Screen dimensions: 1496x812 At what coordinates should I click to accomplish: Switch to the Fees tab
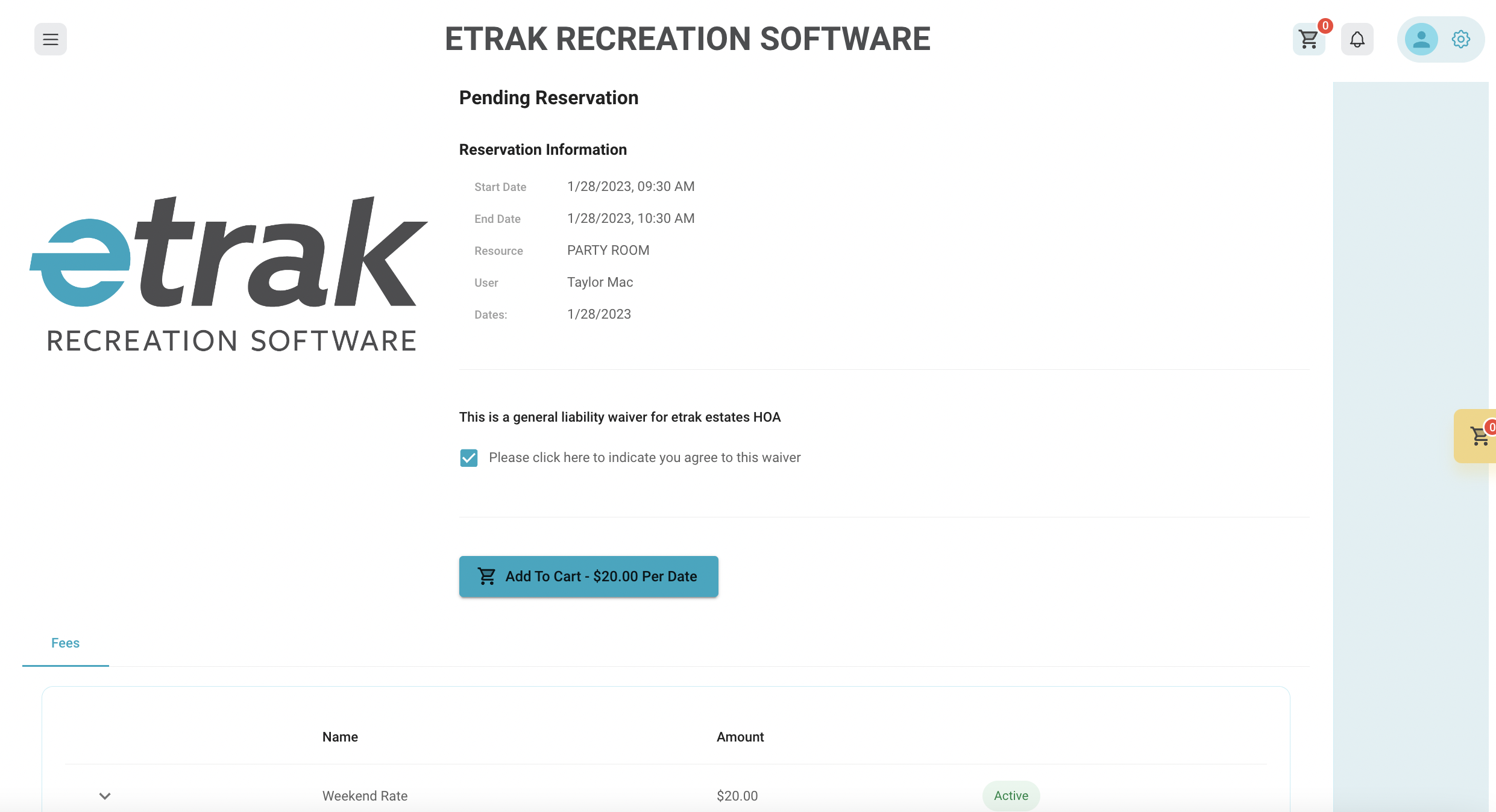click(x=65, y=643)
